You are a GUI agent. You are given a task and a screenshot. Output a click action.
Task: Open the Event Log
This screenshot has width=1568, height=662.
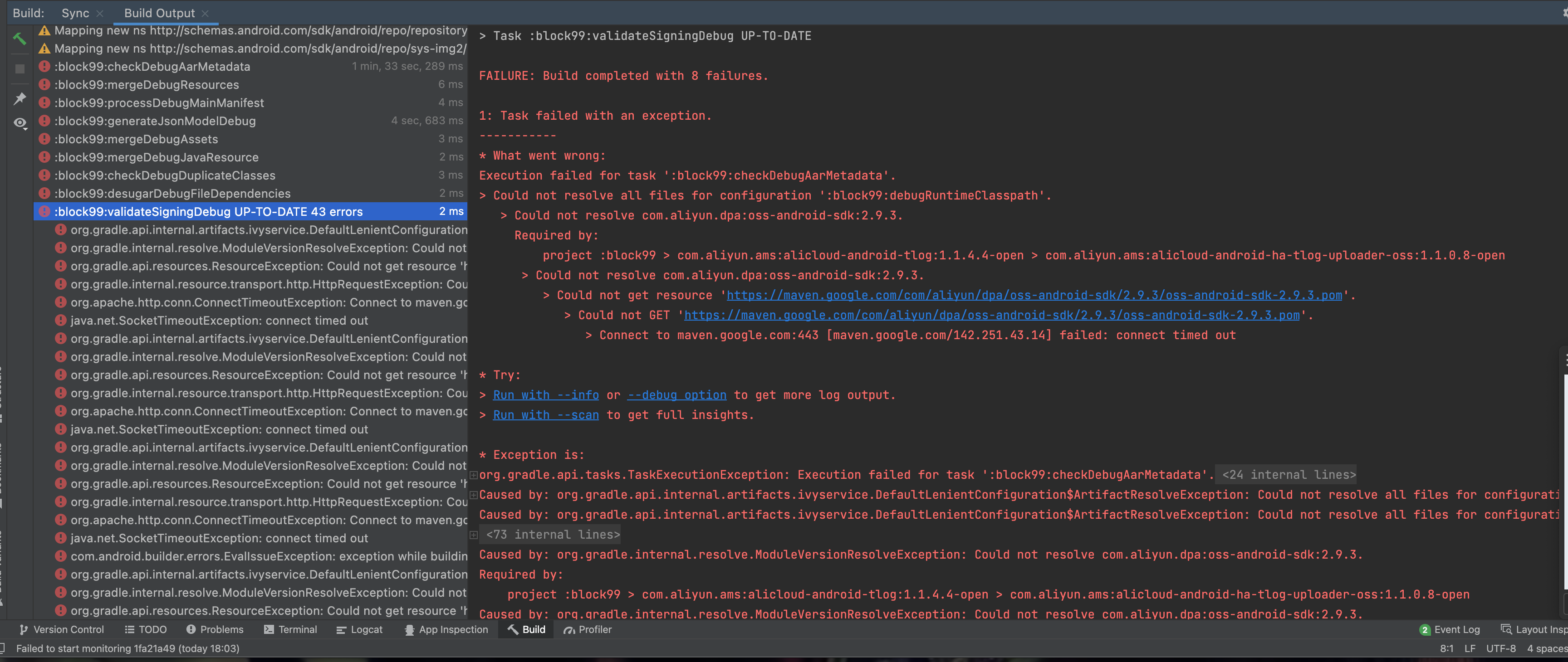click(1449, 629)
